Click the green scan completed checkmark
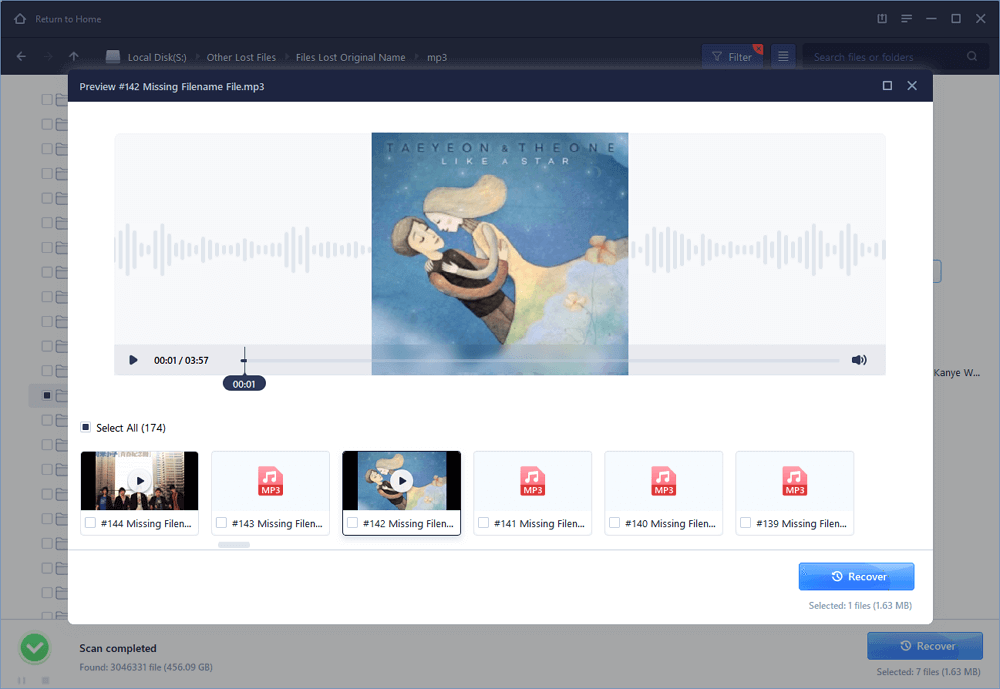This screenshot has height=689, width=1000. pos(34,648)
